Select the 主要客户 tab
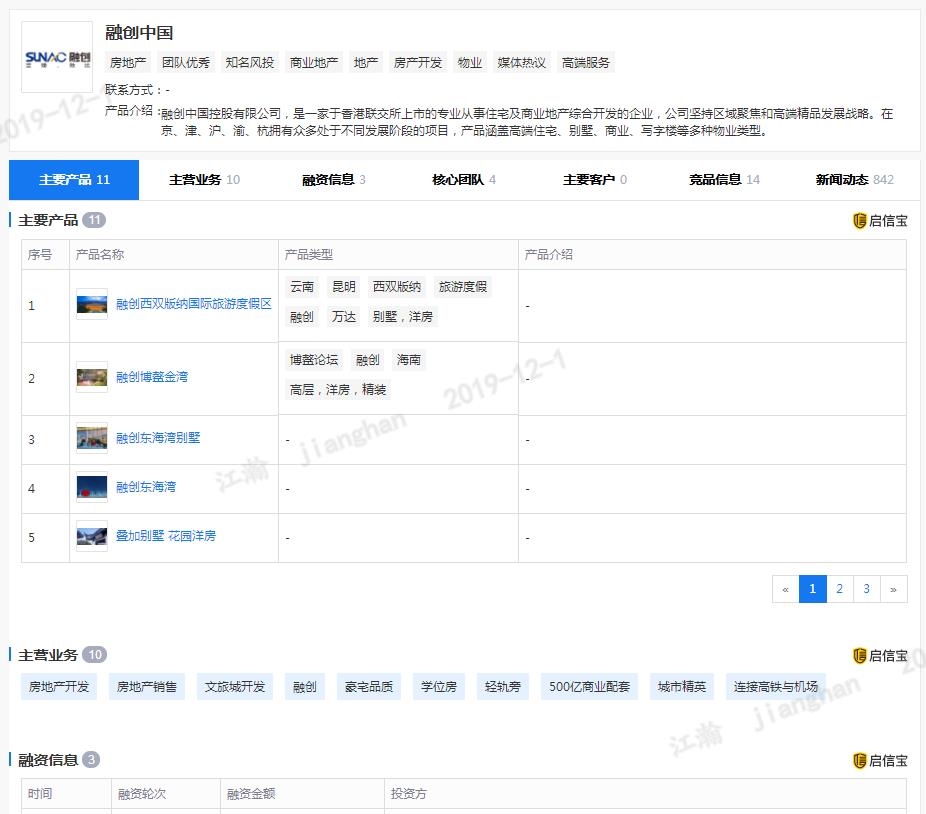926x814 pixels. tap(594, 180)
